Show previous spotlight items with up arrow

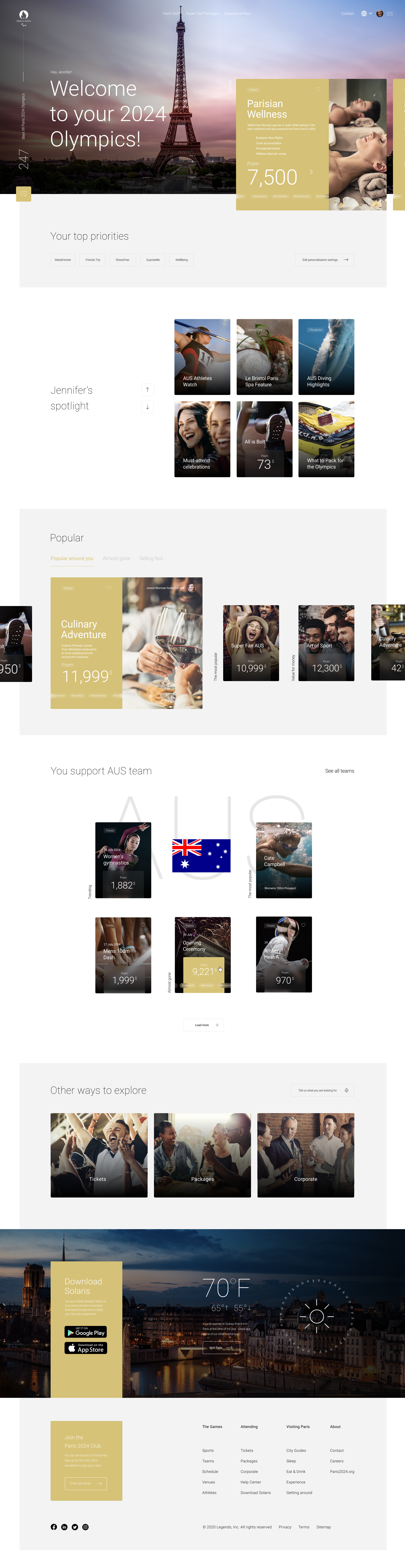click(147, 389)
